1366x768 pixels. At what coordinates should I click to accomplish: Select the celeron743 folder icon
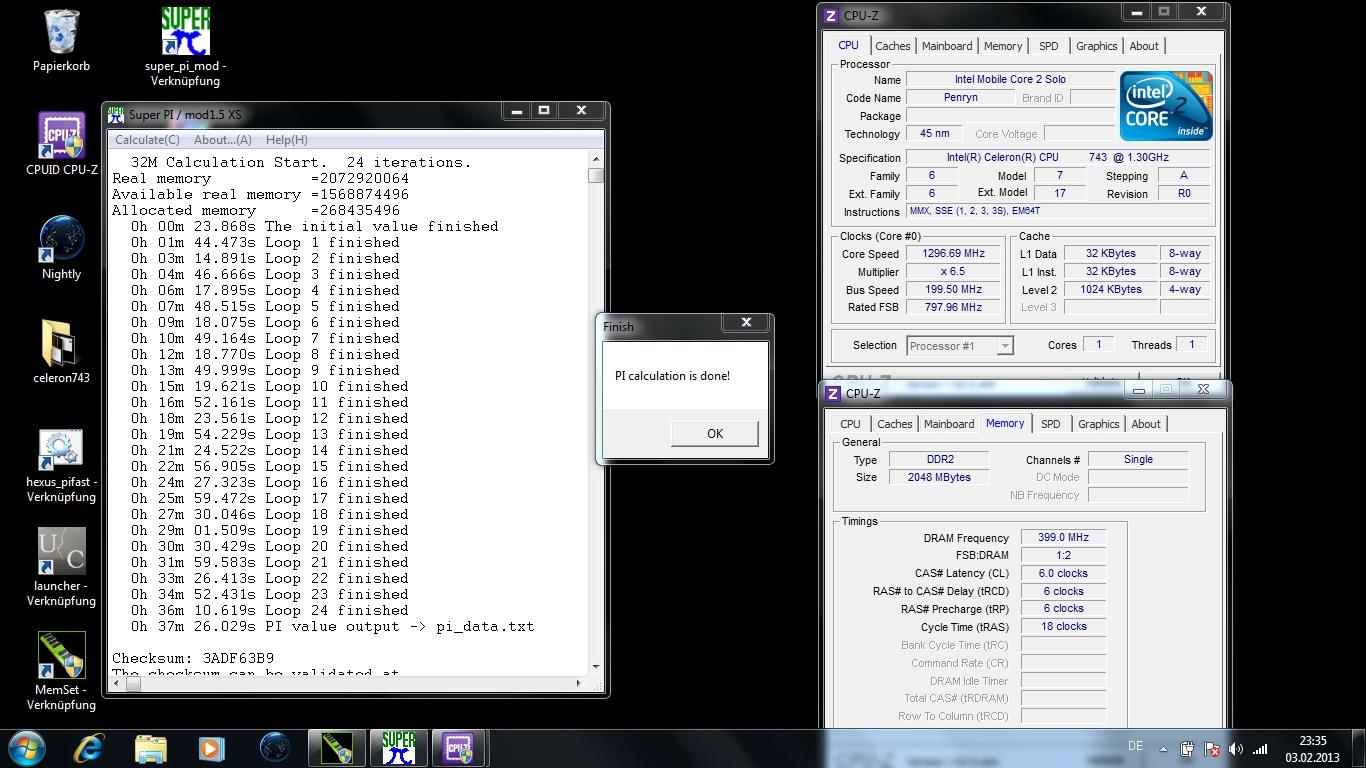tap(61, 344)
